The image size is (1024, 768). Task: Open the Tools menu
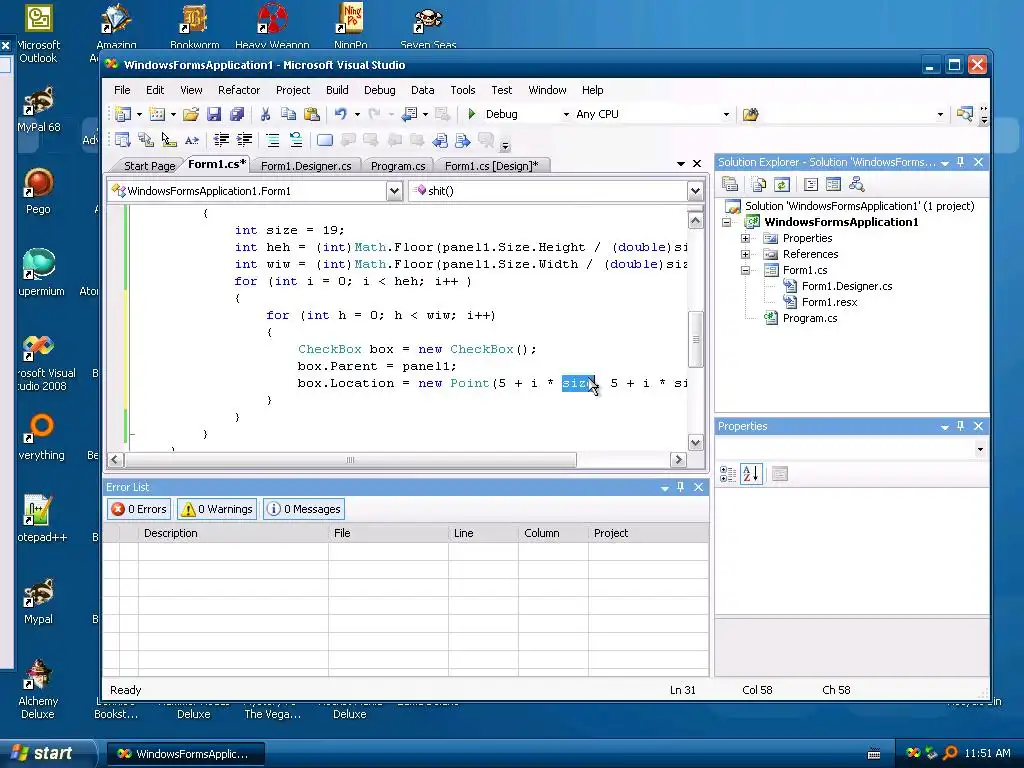(462, 90)
